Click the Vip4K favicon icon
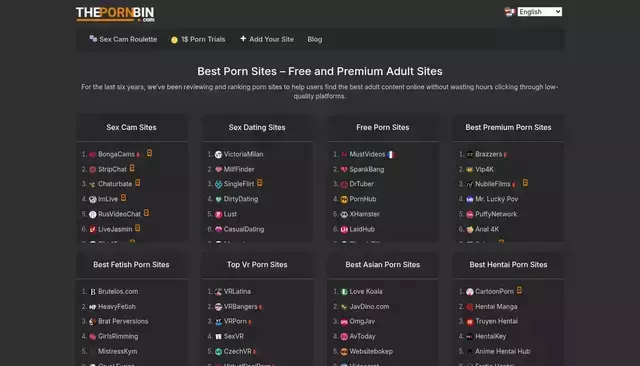 coord(470,169)
